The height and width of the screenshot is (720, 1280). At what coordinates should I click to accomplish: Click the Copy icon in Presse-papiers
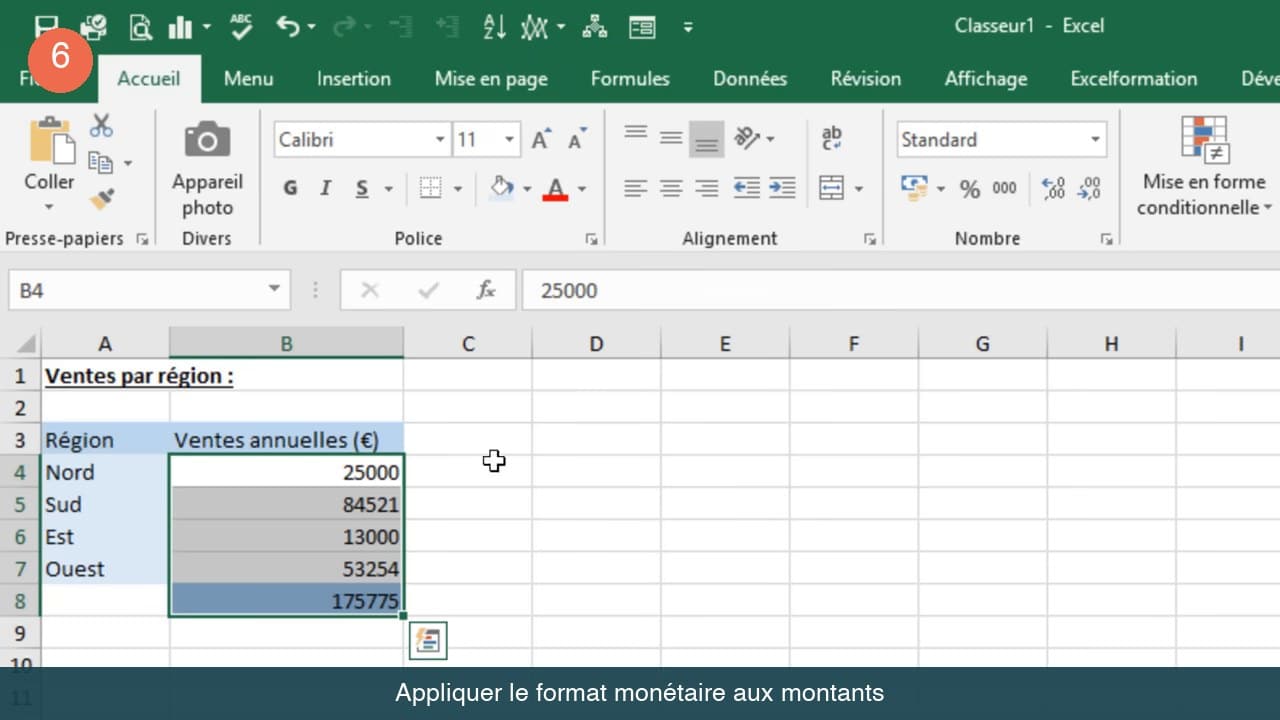pyautogui.click(x=101, y=161)
